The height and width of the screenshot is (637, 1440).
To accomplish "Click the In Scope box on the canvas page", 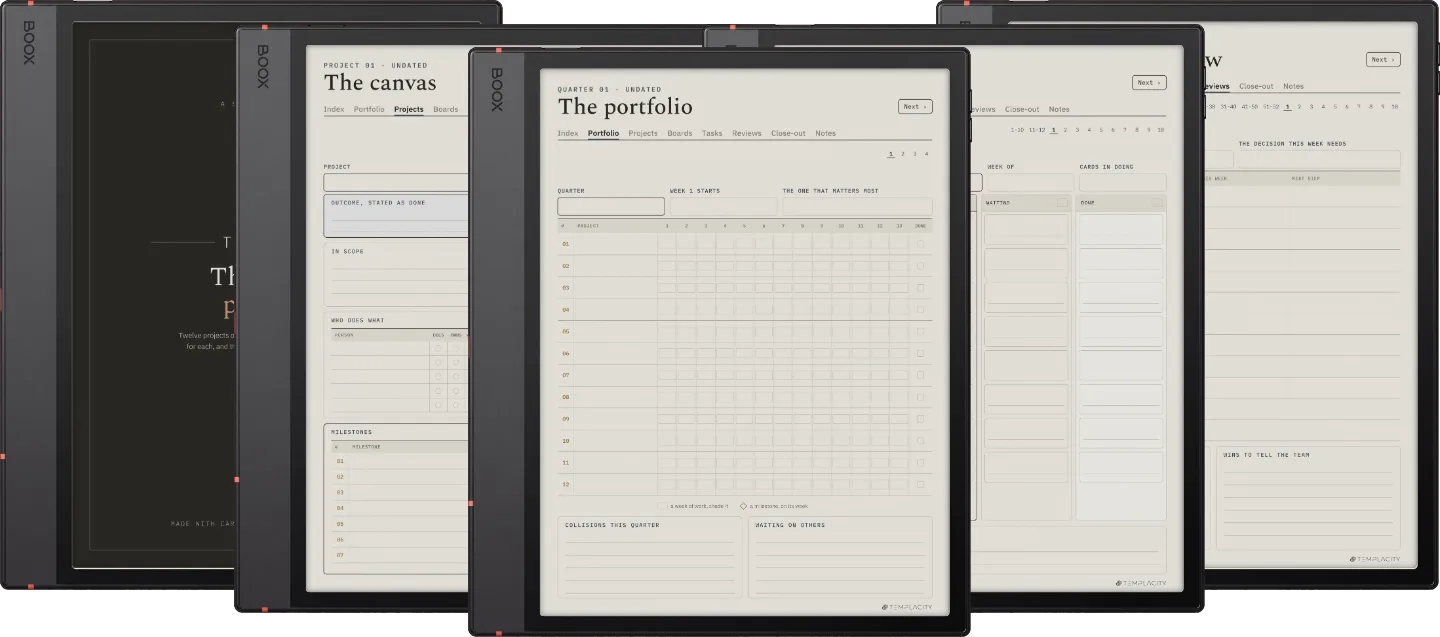I will click(396, 274).
